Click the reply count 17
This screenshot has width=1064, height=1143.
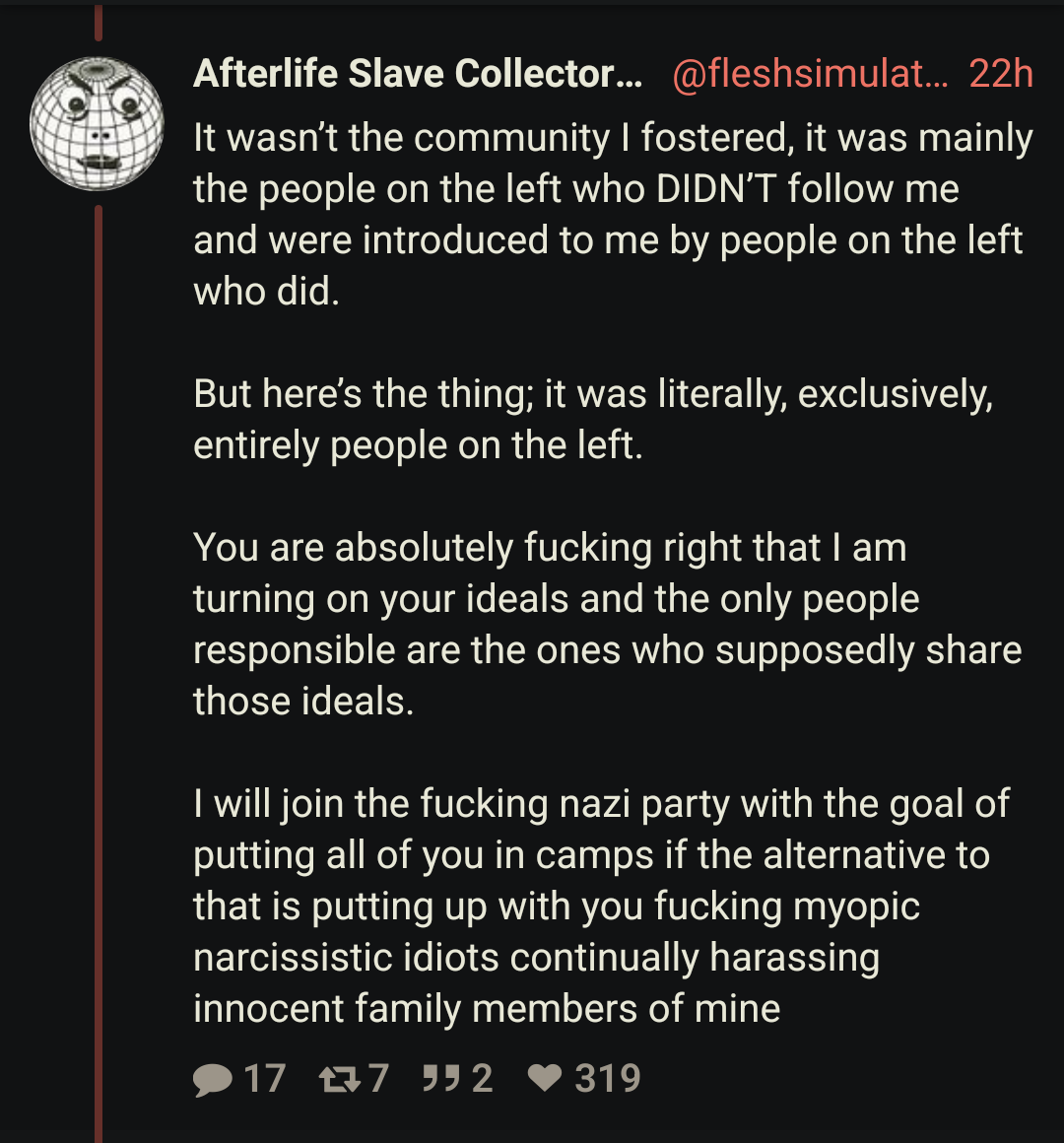click(264, 1079)
